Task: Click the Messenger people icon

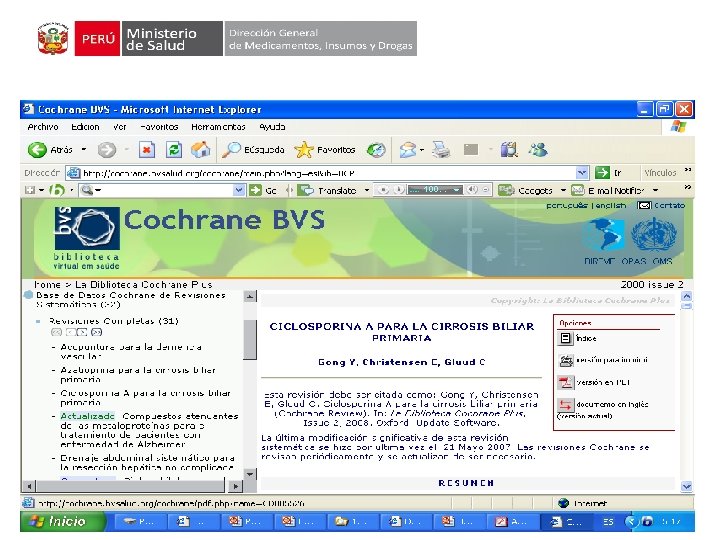Action: pyautogui.click(x=538, y=150)
